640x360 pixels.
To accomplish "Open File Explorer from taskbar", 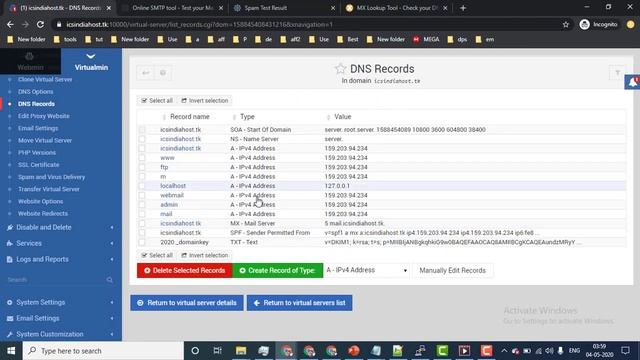I will click(241, 351).
